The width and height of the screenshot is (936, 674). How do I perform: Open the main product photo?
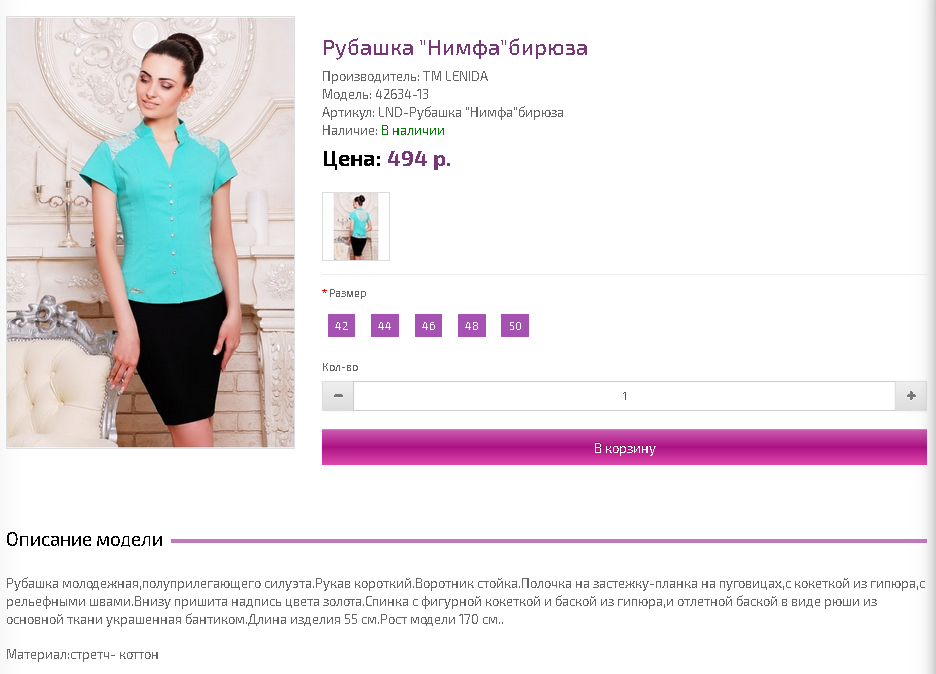150,232
